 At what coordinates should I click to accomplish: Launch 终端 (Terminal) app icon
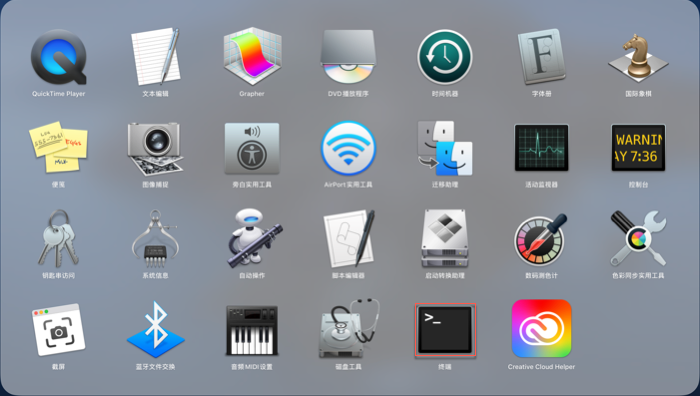point(445,330)
